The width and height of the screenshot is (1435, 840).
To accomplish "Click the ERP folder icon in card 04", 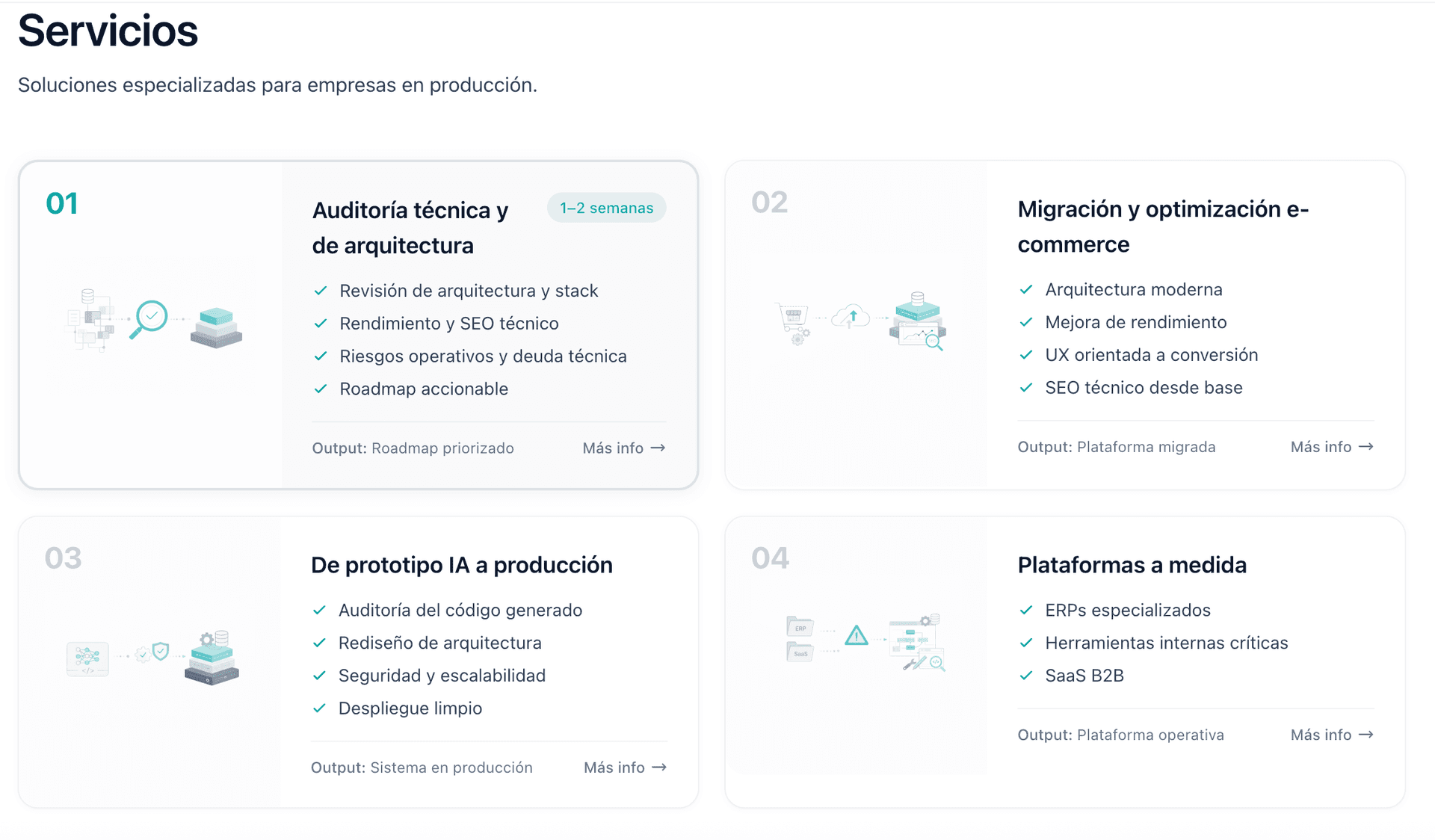I will pos(800,626).
